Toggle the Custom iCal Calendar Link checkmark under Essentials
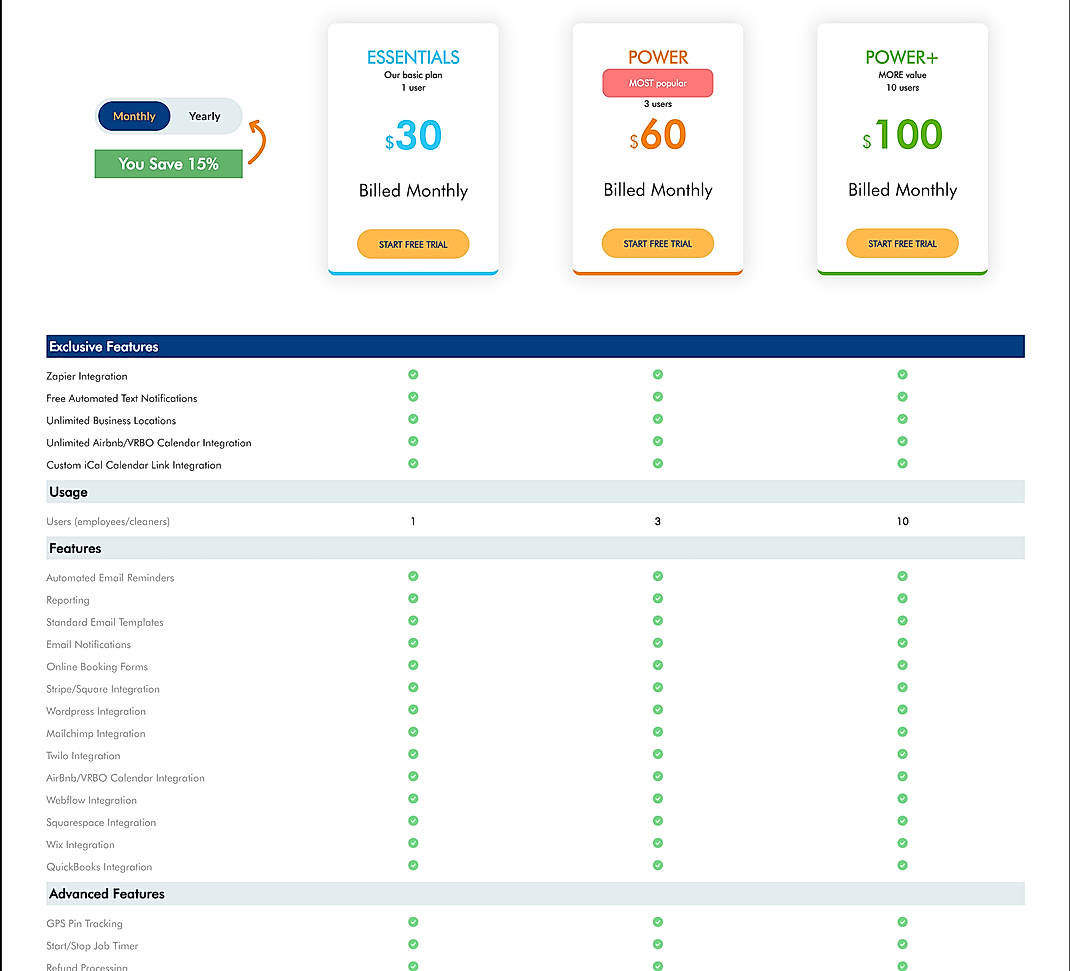This screenshot has width=1070, height=971. 413,463
